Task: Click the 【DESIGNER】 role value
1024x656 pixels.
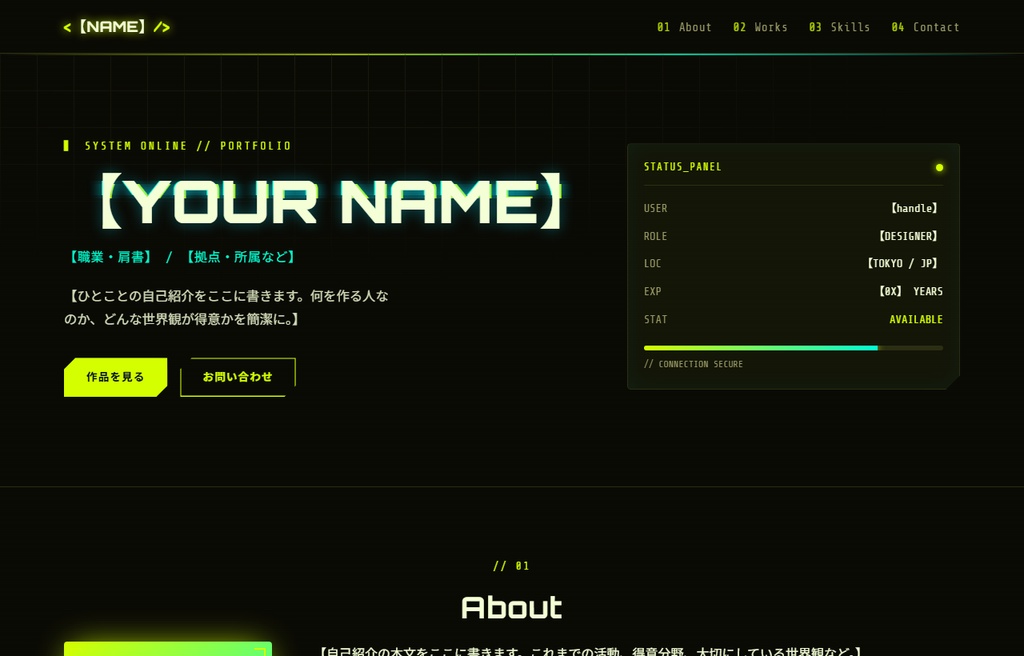Action: tap(908, 237)
